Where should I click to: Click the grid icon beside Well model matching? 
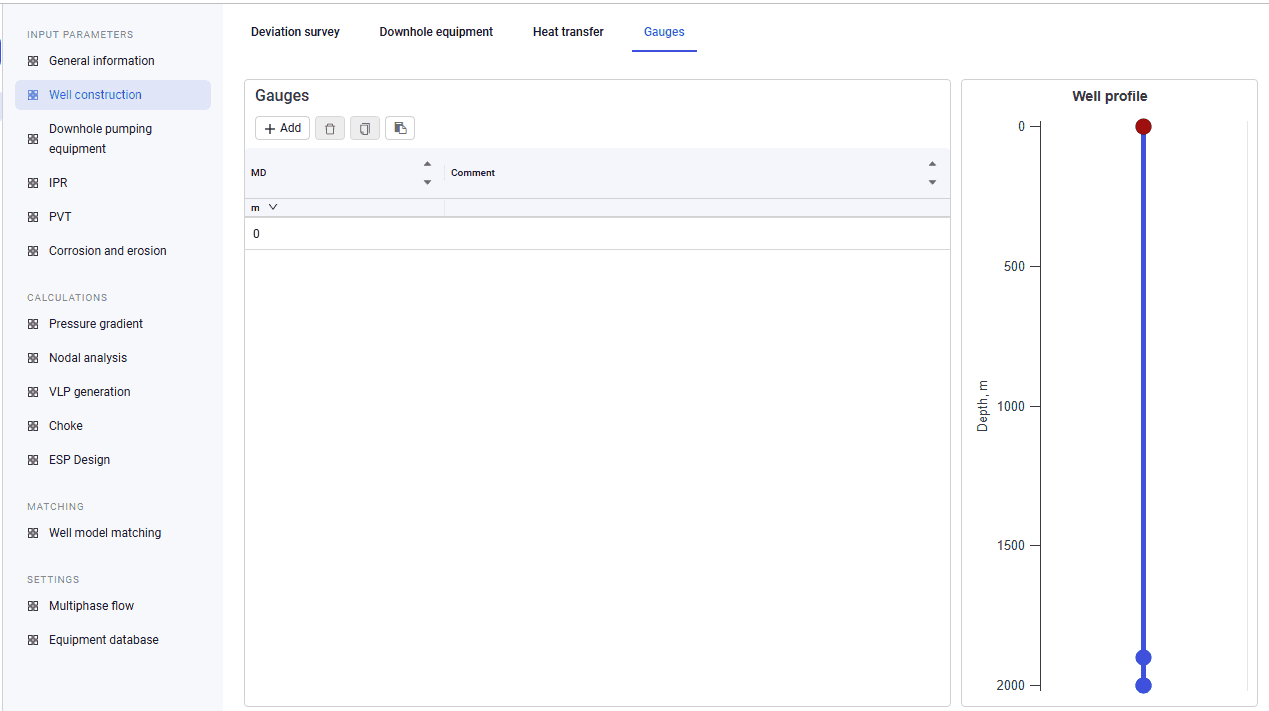point(33,533)
